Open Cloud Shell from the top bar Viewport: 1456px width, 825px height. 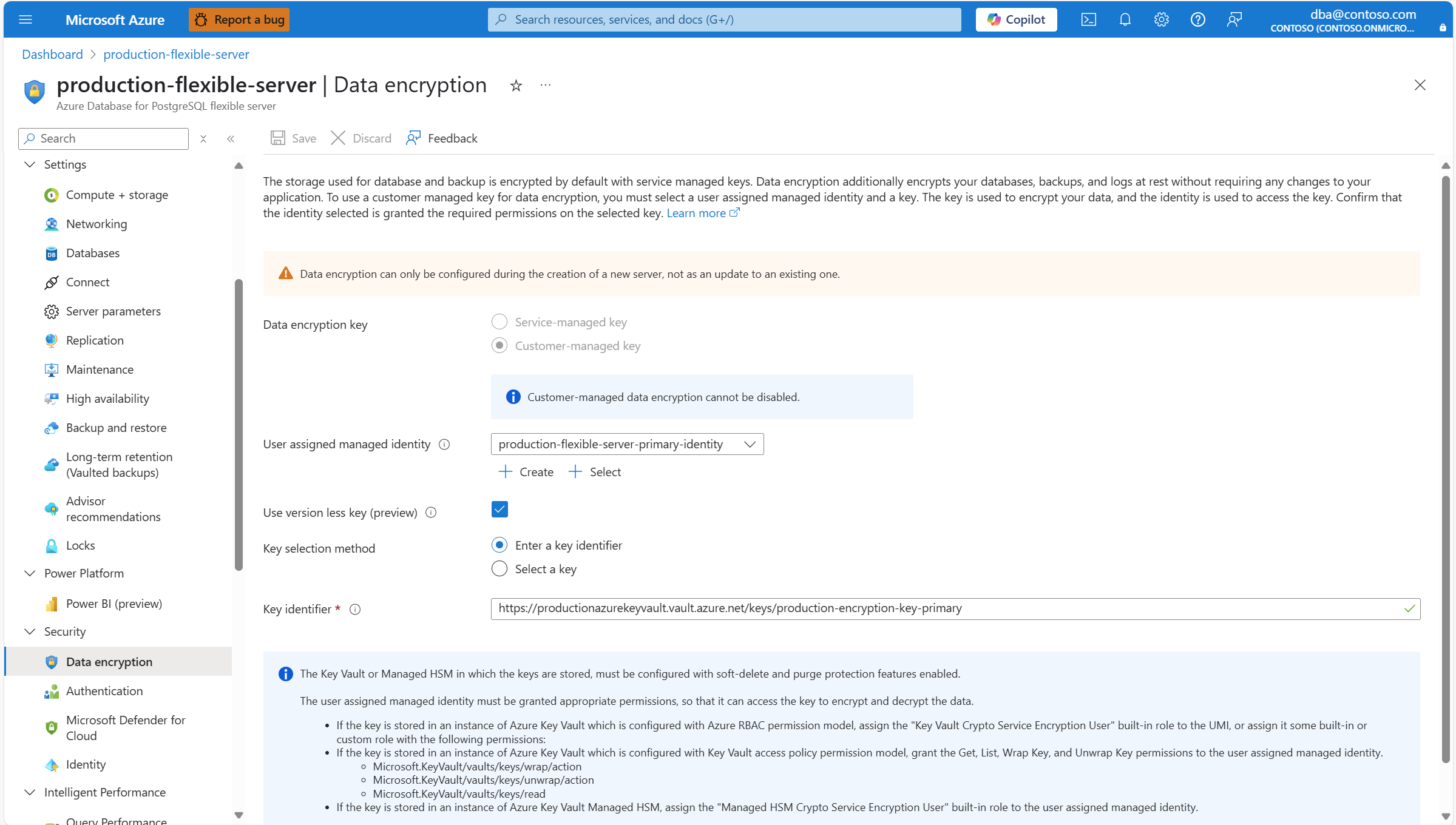click(x=1088, y=19)
